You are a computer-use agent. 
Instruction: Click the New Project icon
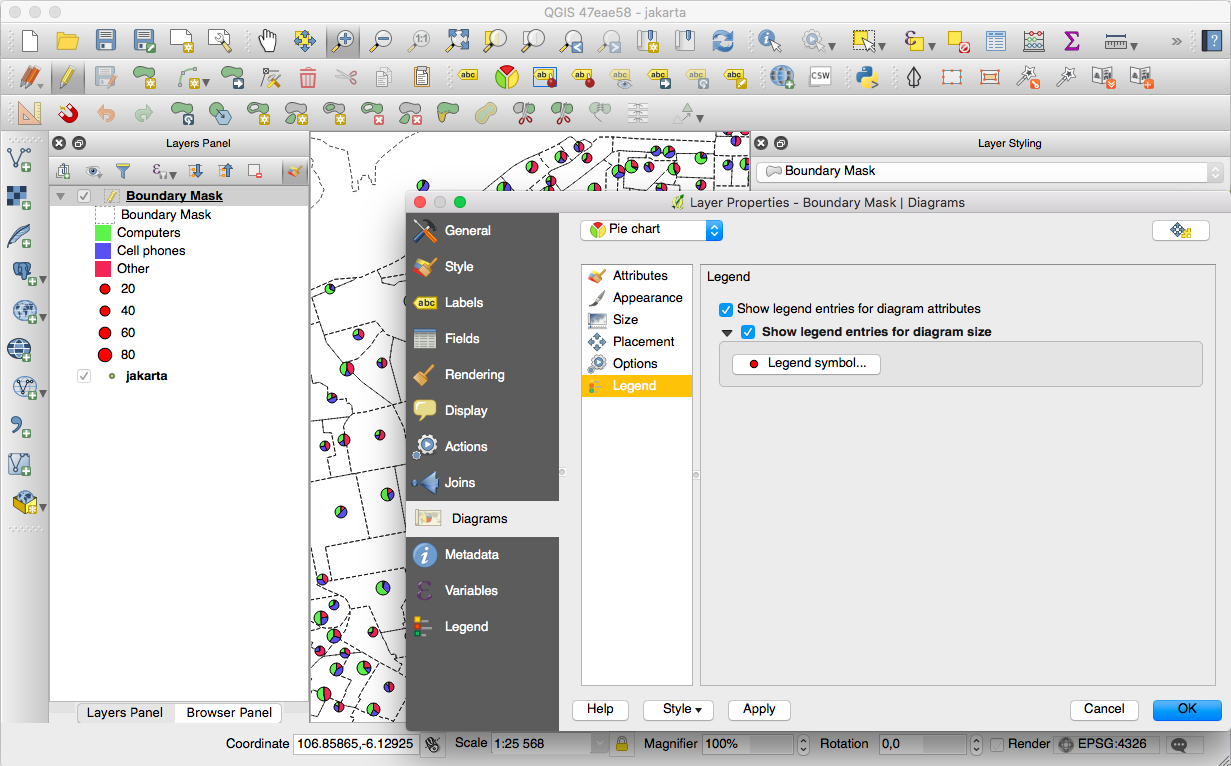coord(28,41)
